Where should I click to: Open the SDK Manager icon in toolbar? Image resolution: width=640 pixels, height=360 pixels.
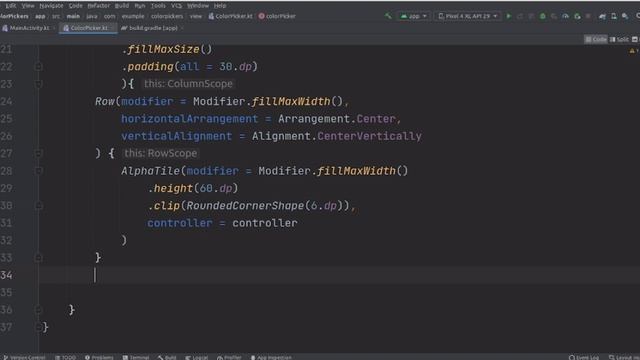click(x=625, y=16)
